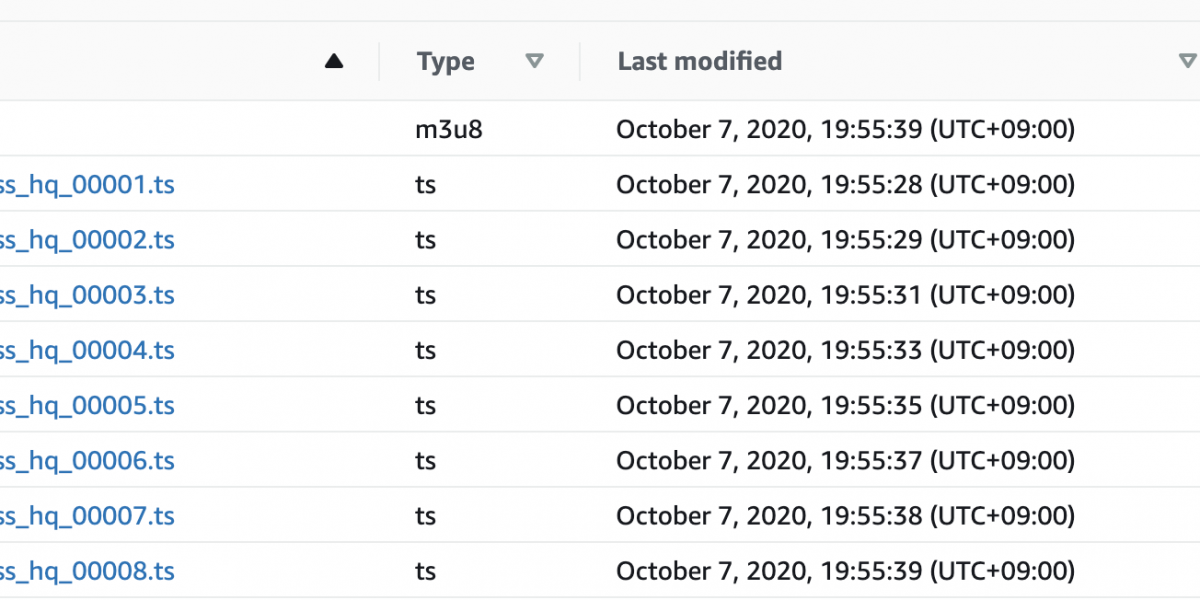Open the hq_00002.ts file link
This screenshot has width=1200, height=600.
pyautogui.click(x=88, y=240)
